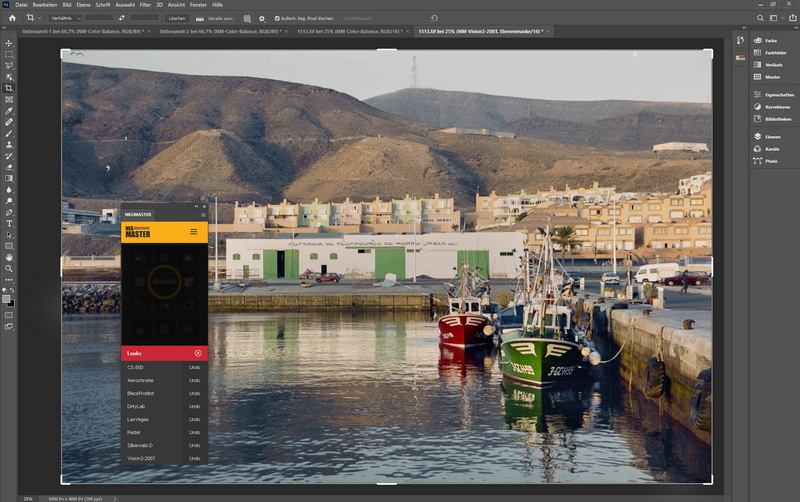Select the Move tool in the toolbar
The image size is (800, 502).
[9, 43]
